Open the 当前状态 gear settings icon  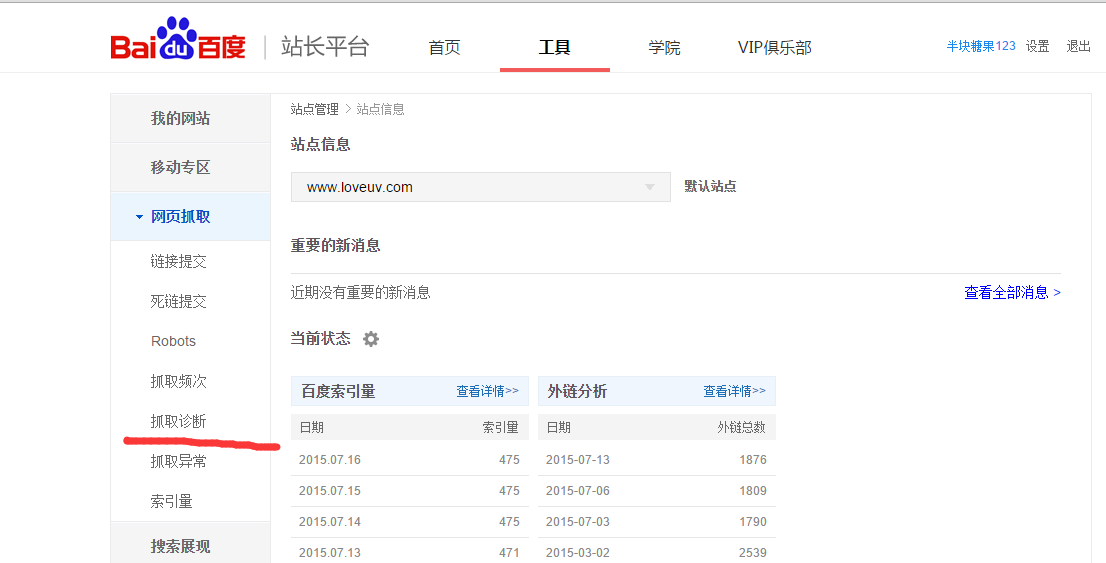click(x=371, y=339)
